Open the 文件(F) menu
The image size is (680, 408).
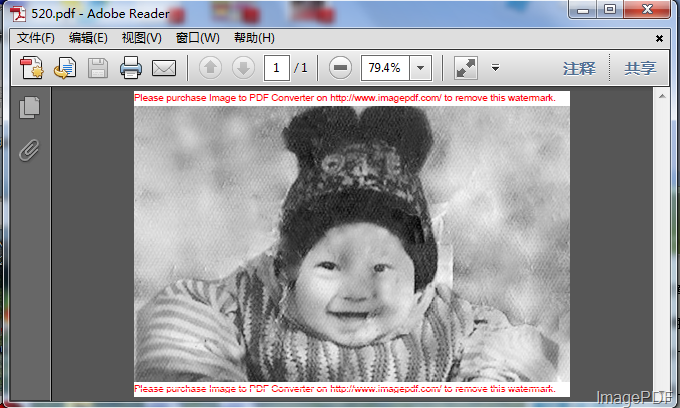click(36, 38)
